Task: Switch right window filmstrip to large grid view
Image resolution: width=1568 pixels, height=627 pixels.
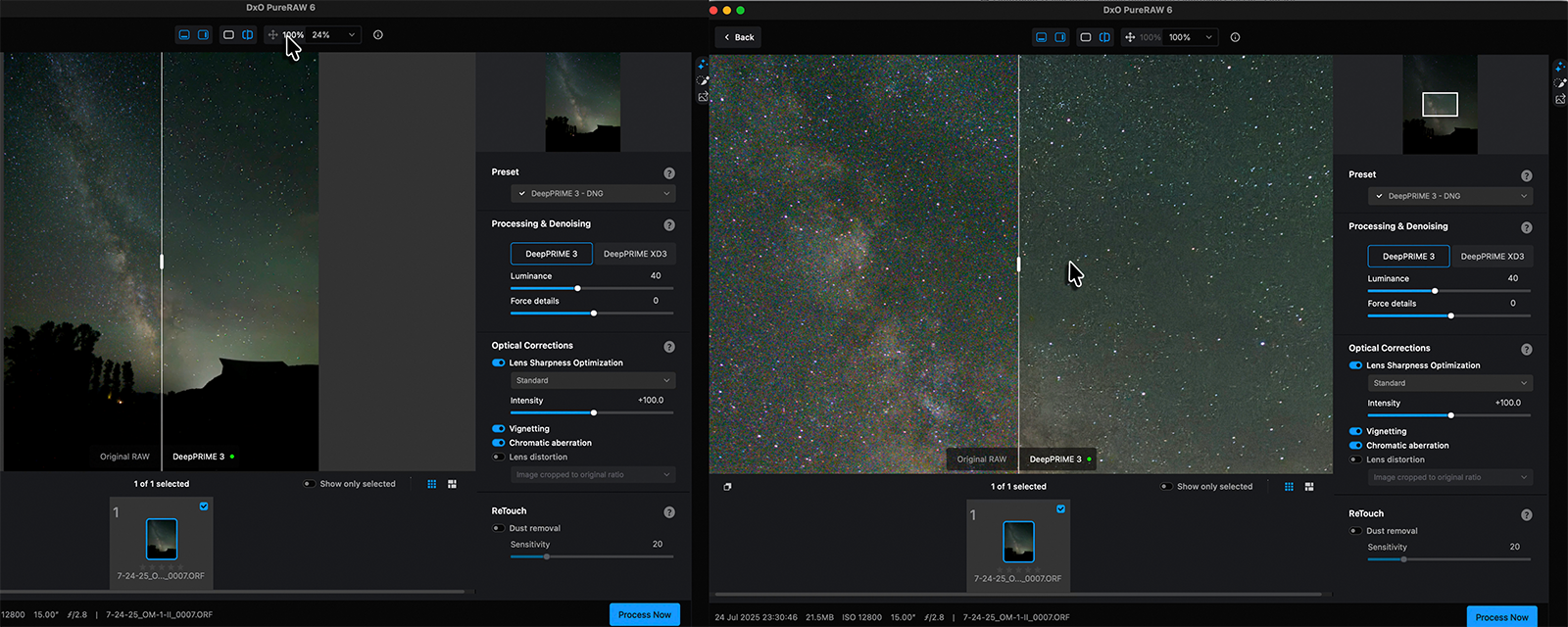Action: click(x=1309, y=487)
